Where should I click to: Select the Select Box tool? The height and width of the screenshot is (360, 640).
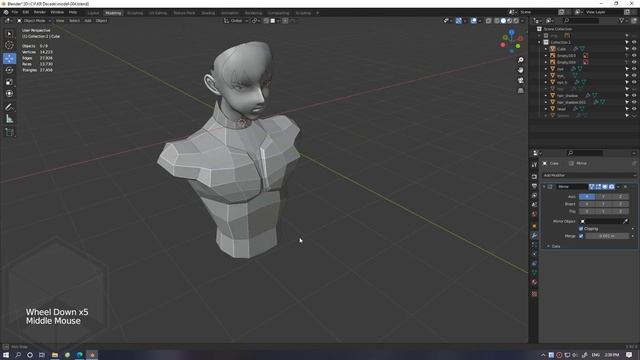tap(9, 34)
